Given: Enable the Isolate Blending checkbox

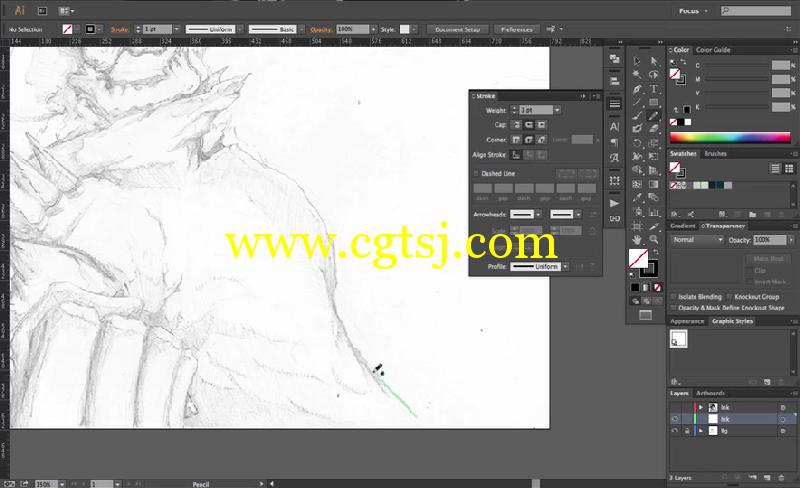Looking at the screenshot, I should tap(673, 297).
